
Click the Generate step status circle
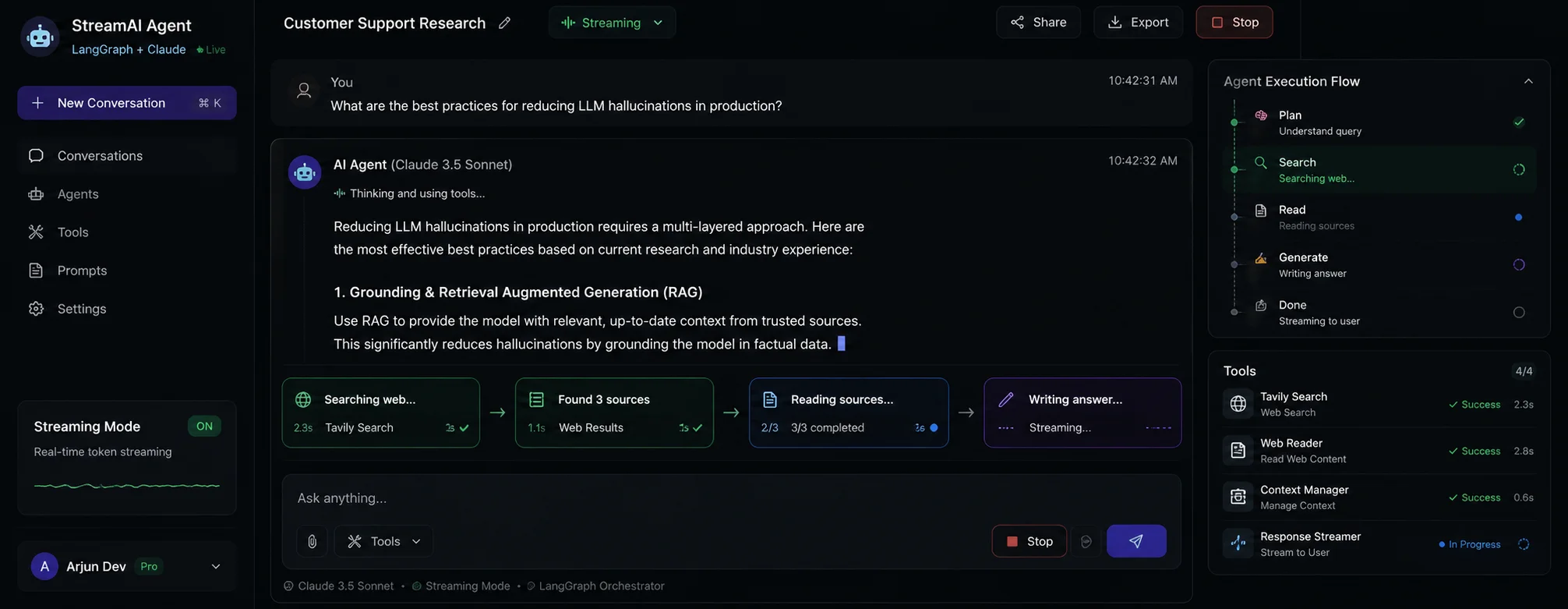1519,265
